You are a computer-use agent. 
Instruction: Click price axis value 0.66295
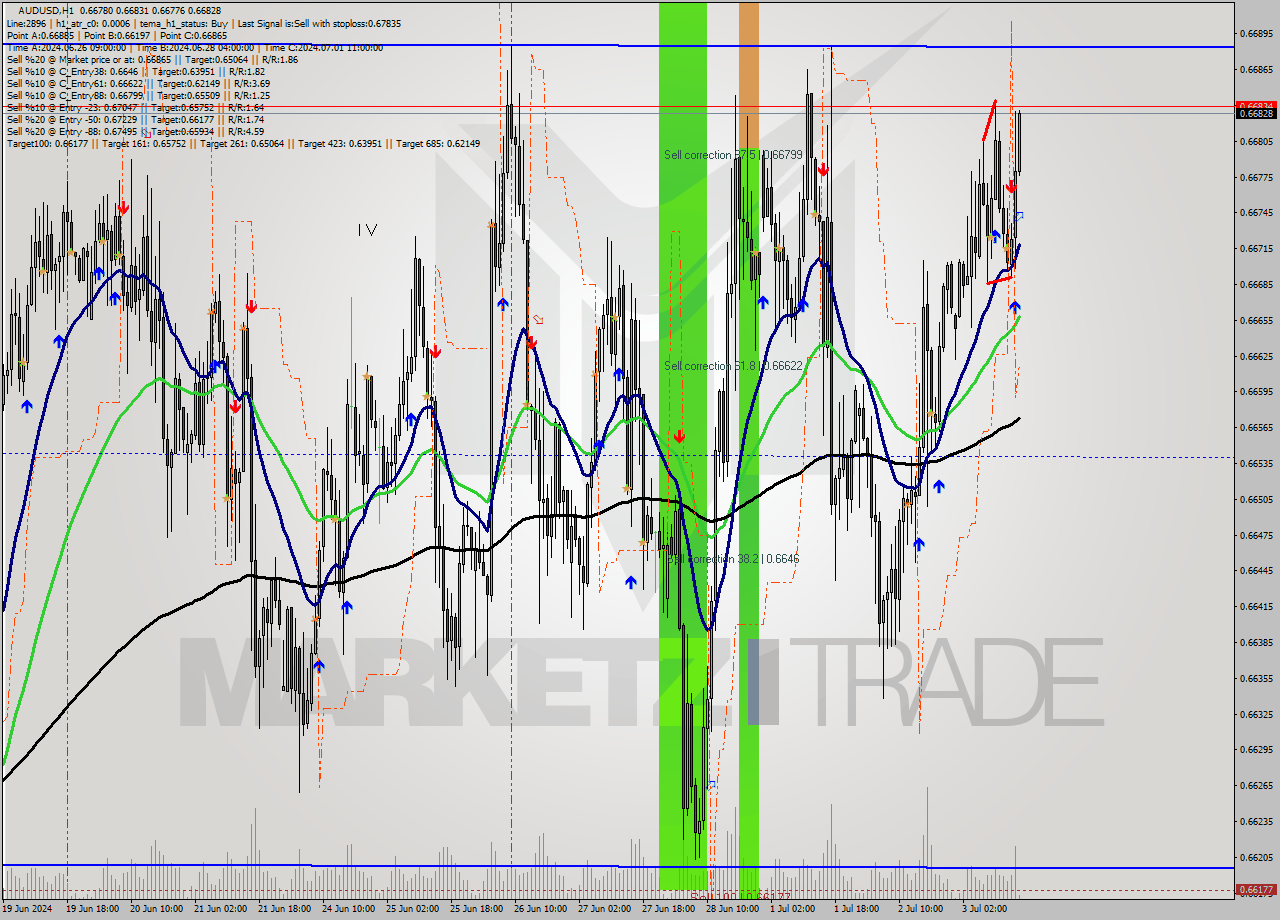[x=1256, y=750]
